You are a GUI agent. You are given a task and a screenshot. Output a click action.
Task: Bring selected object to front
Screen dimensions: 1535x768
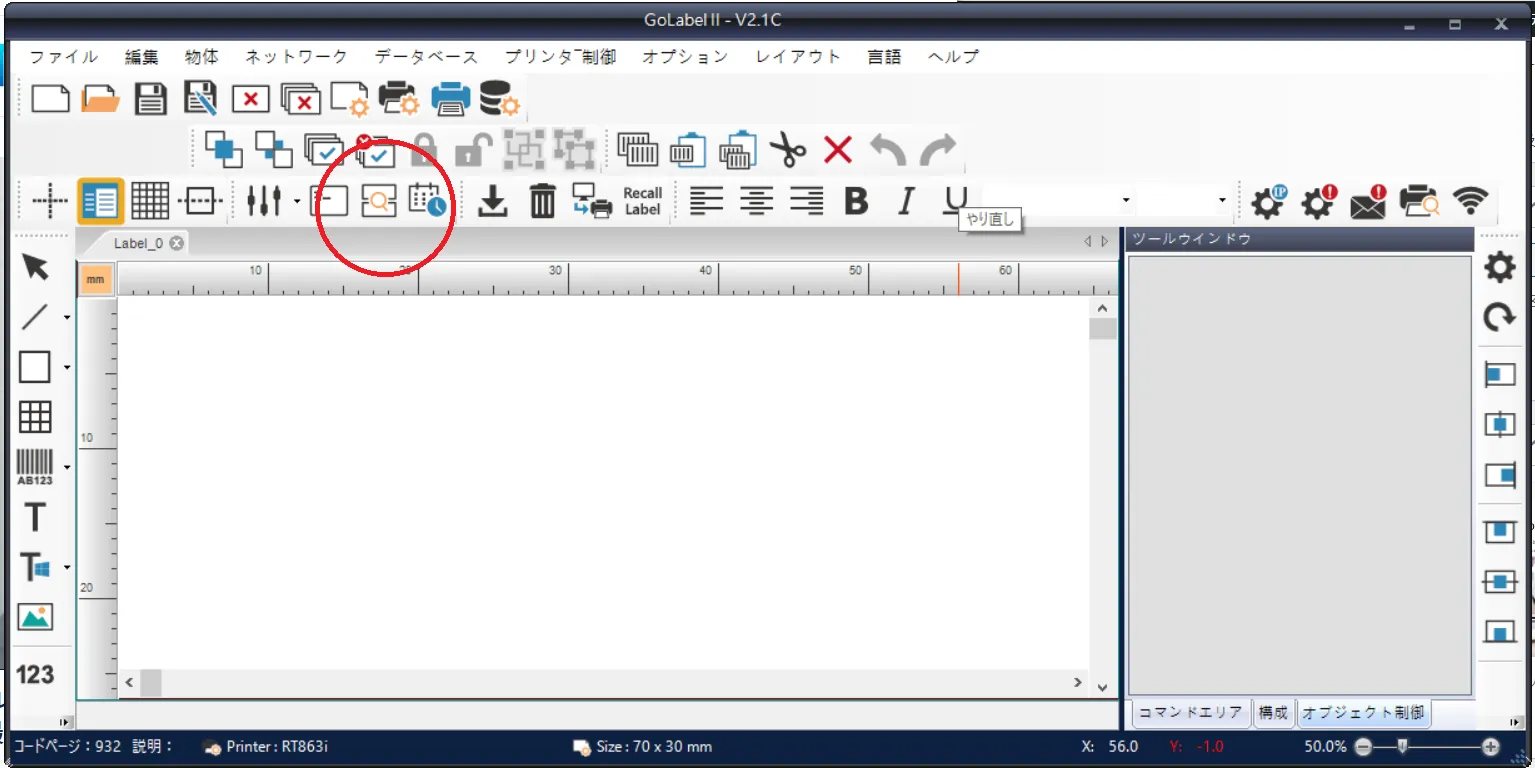[x=223, y=150]
